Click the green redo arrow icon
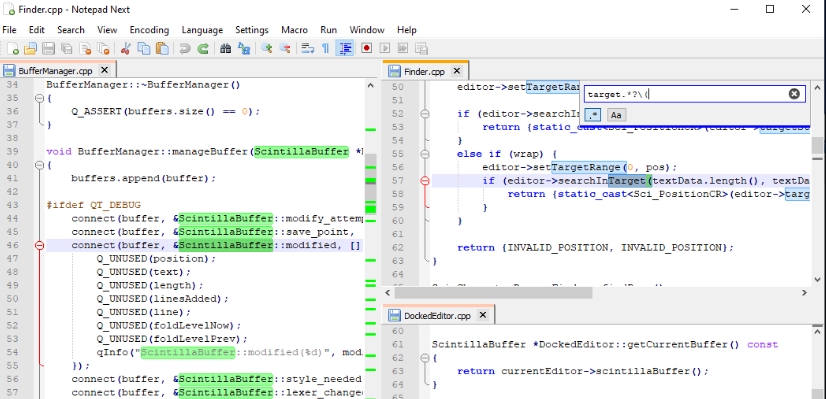826x399 pixels. [x=203, y=48]
